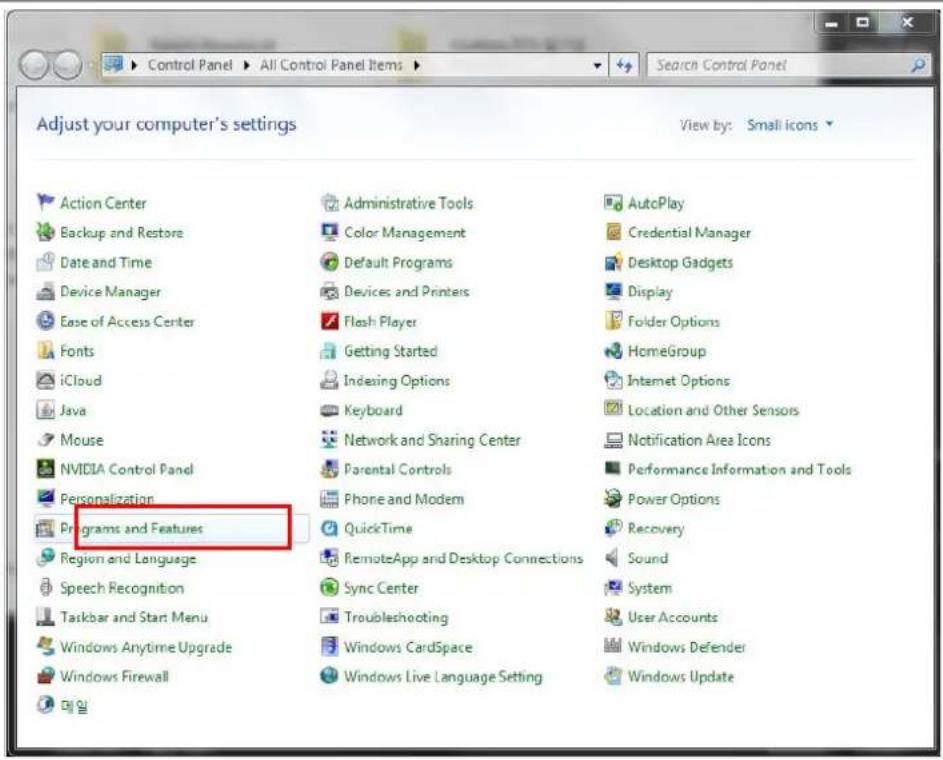
Task: Open Programs and Features
Action: point(131,528)
